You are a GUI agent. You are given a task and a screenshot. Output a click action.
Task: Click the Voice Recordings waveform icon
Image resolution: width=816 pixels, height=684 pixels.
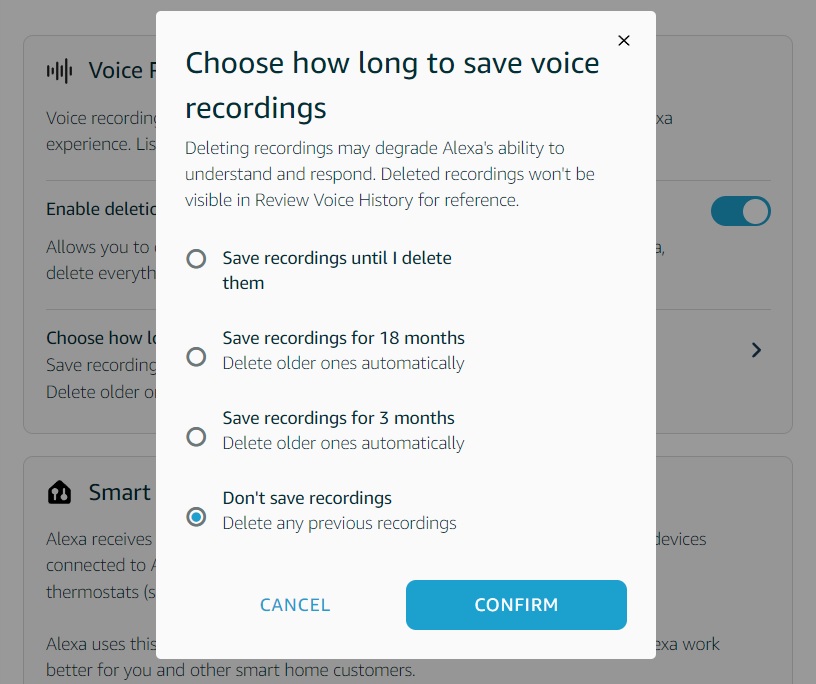coord(59,71)
